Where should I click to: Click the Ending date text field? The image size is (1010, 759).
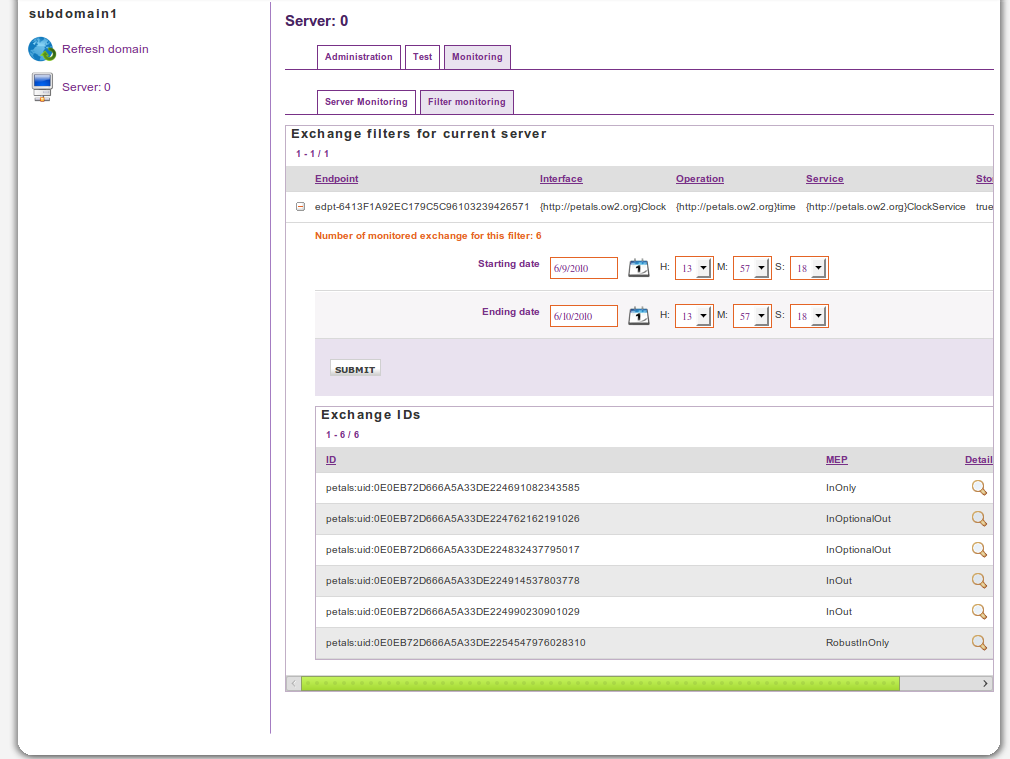(583, 316)
